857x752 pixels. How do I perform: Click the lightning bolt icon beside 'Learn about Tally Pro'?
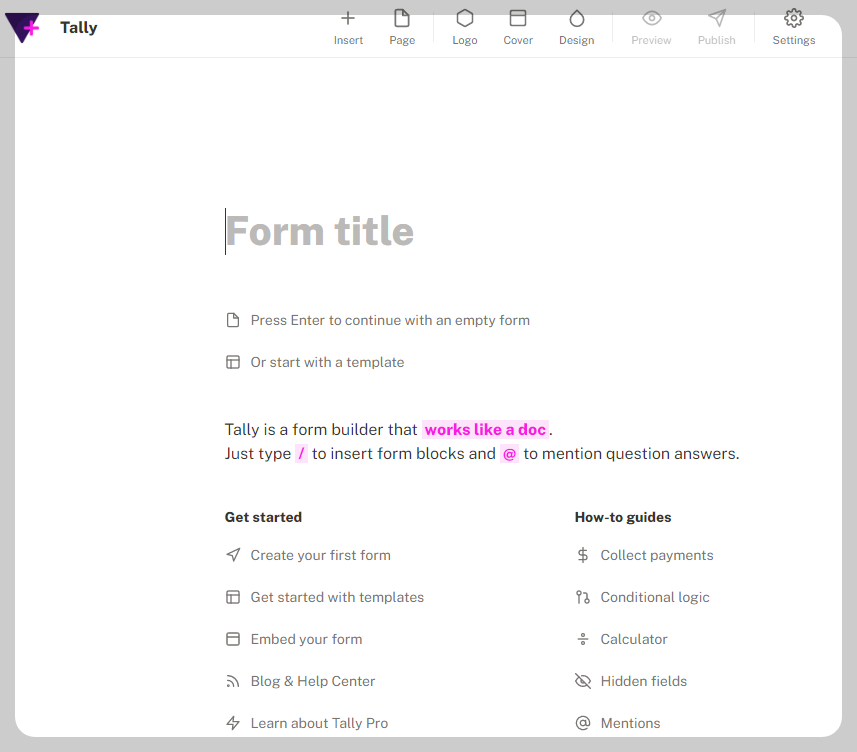coord(233,724)
